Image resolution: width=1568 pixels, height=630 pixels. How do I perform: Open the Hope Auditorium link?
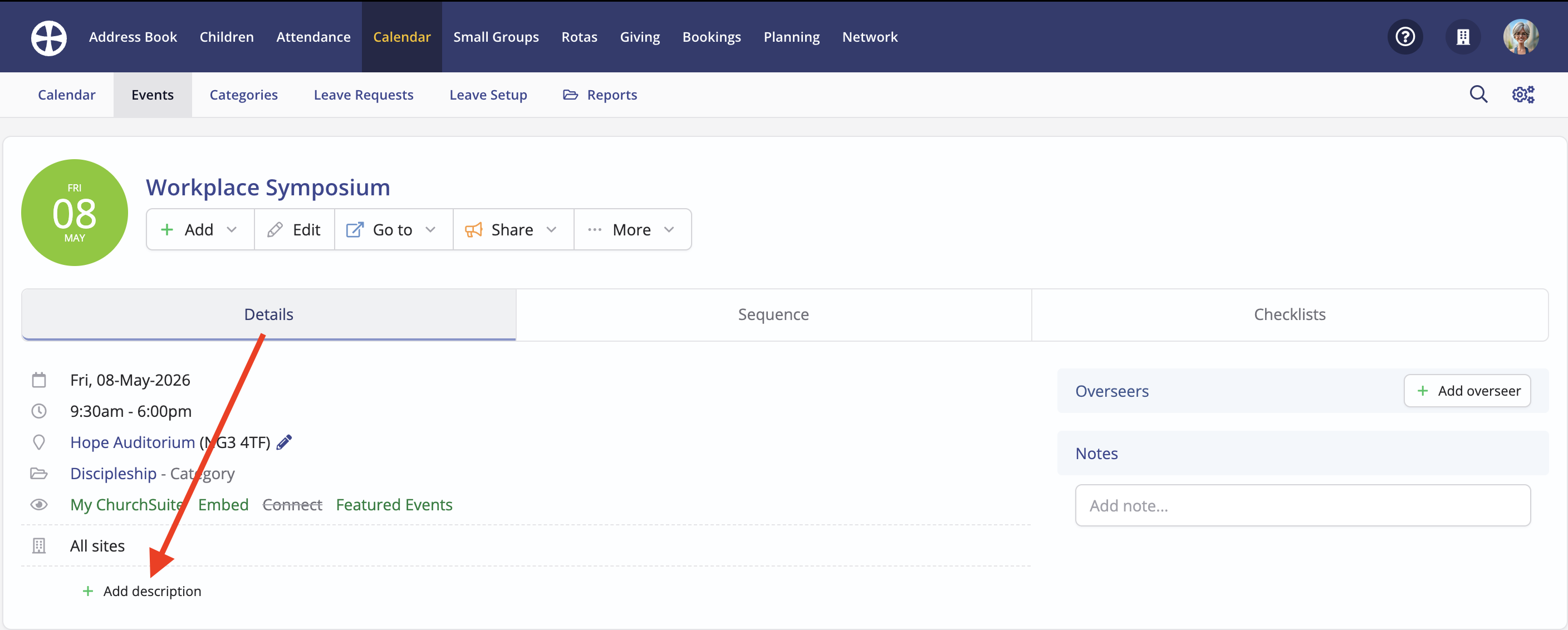pos(133,442)
